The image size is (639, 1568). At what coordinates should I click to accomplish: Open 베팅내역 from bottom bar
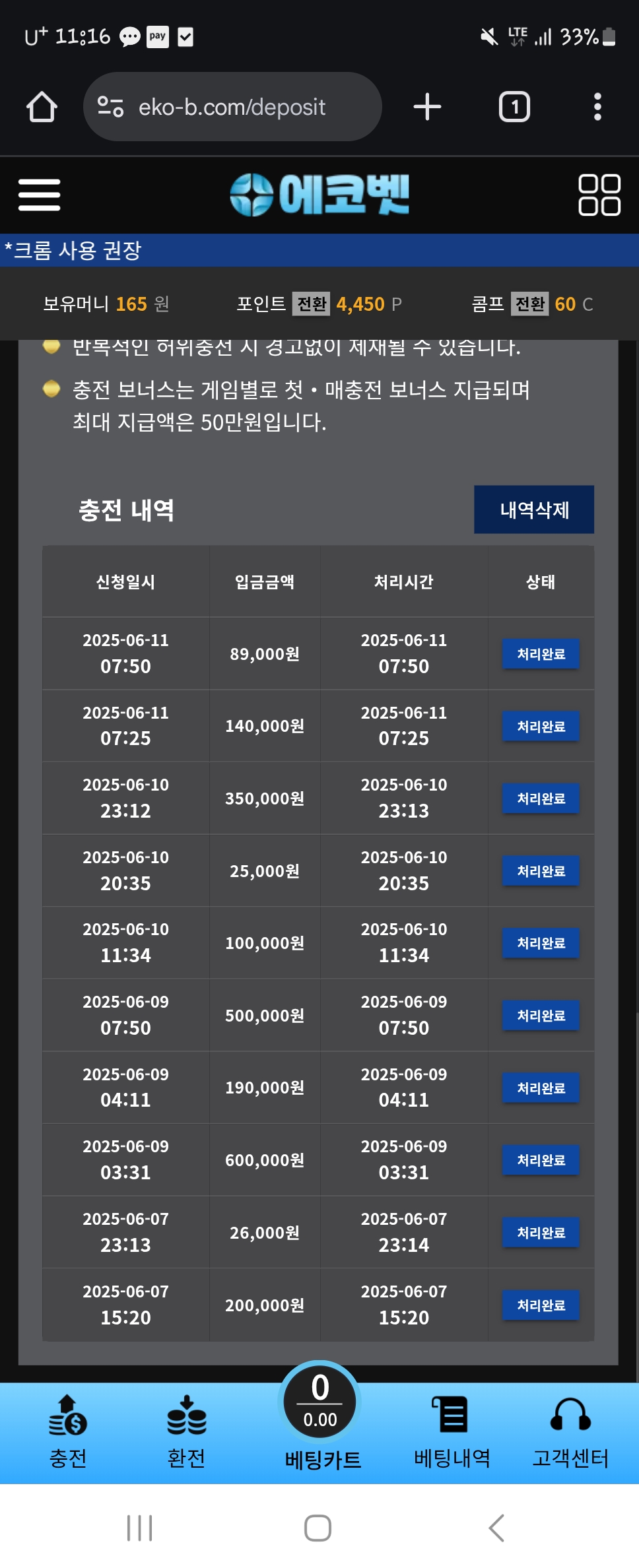click(452, 1432)
